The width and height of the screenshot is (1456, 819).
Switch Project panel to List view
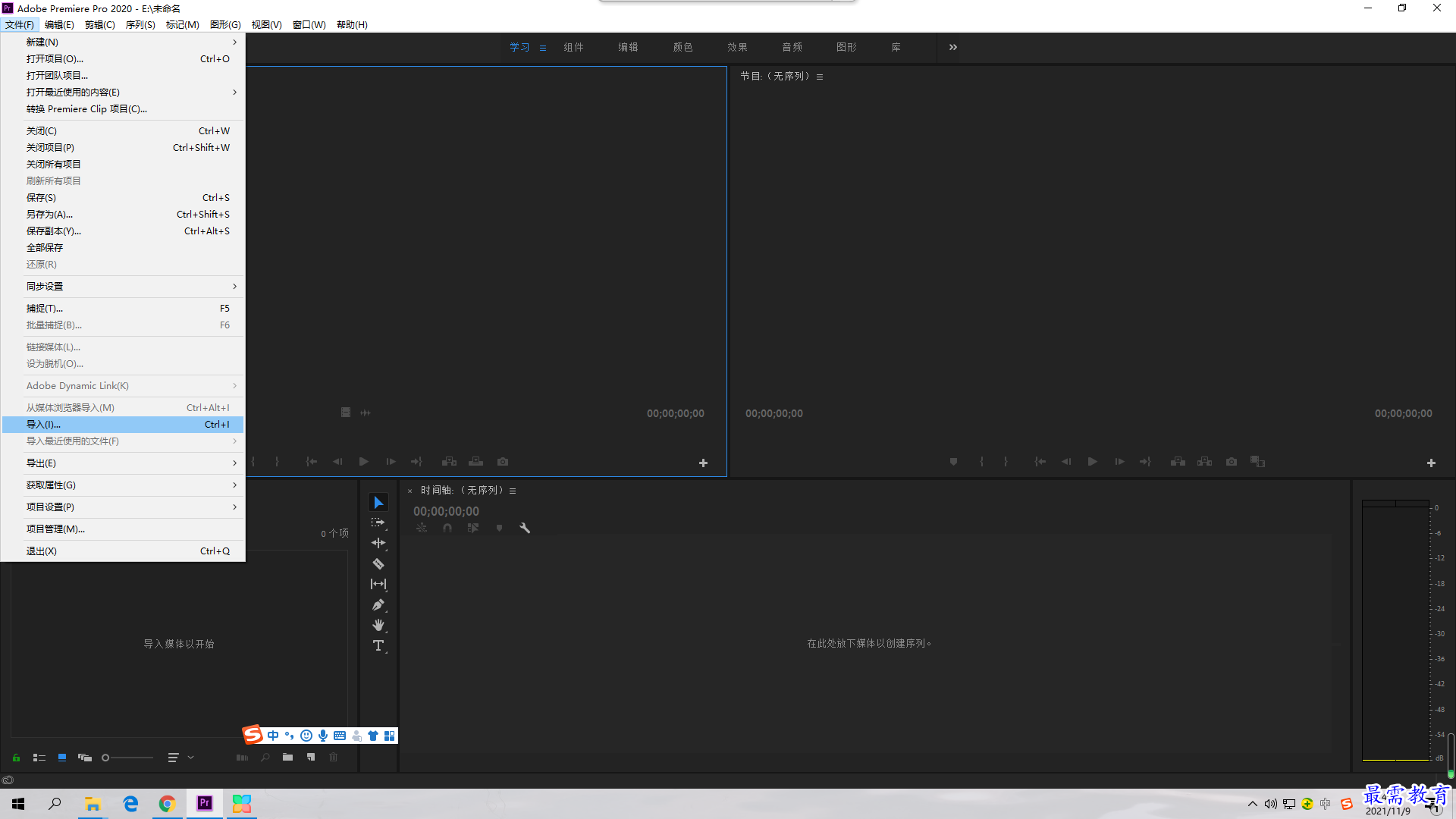pyautogui.click(x=39, y=758)
